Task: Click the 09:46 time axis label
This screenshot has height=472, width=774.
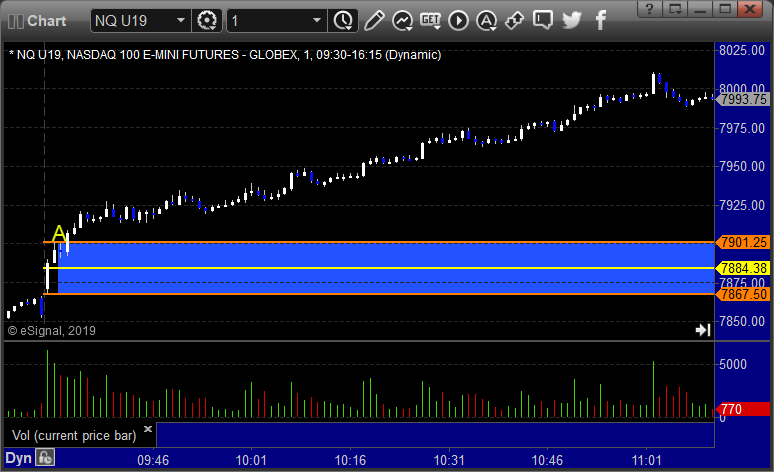Action: pos(153,461)
